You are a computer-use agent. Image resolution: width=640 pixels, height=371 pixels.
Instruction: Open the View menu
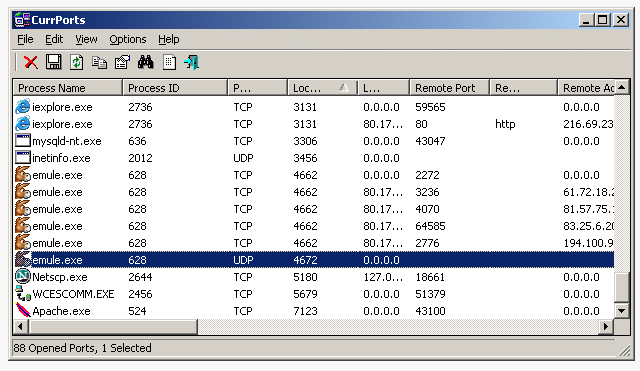tap(86, 39)
